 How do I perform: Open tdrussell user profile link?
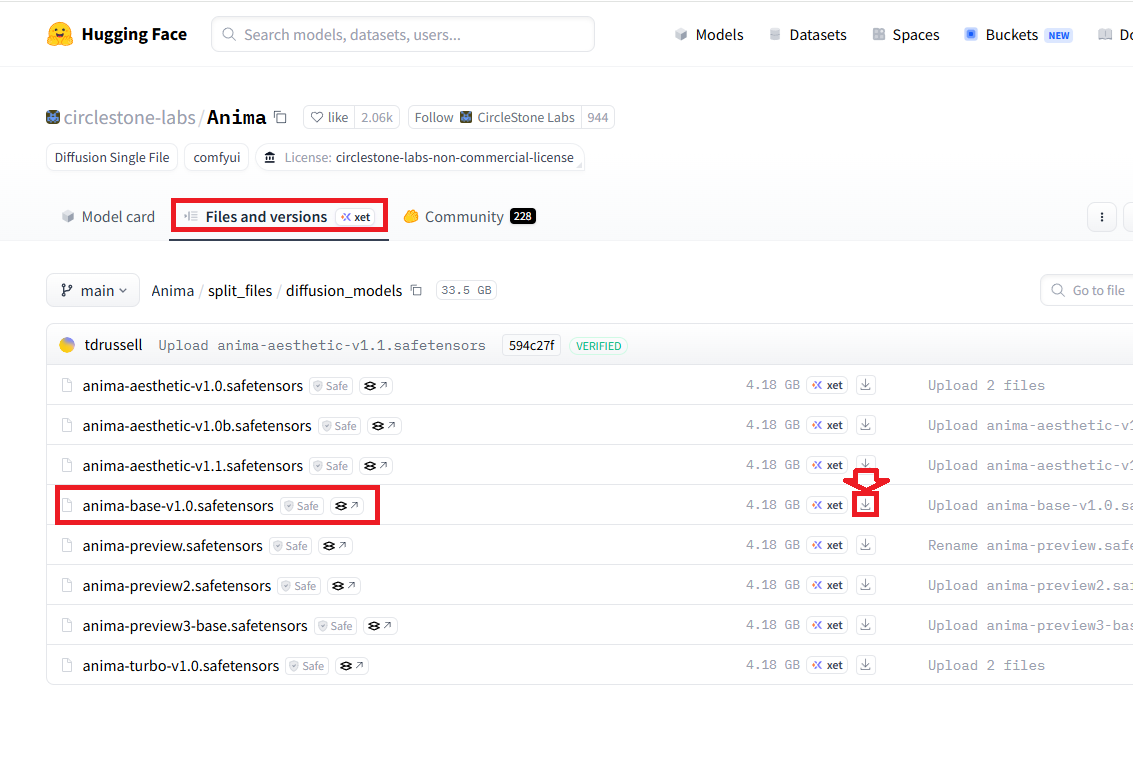(113, 345)
